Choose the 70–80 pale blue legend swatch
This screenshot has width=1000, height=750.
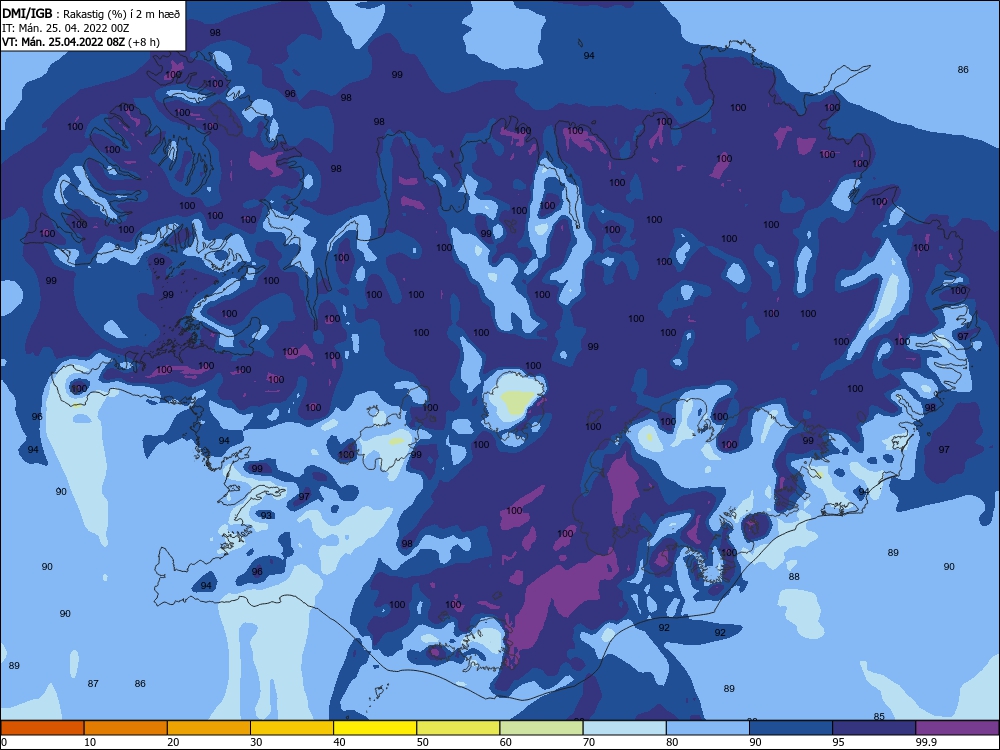(625, 728)
